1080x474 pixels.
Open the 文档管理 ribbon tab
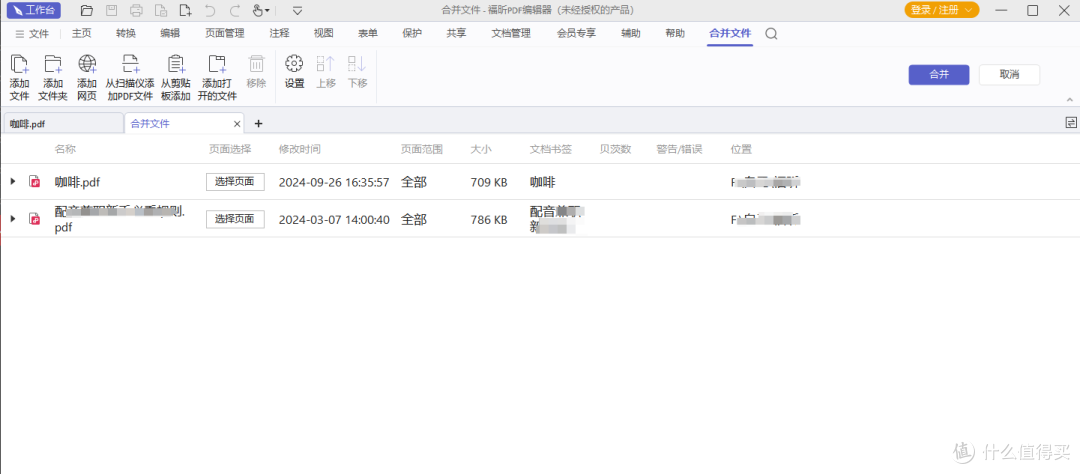(511, 33)
